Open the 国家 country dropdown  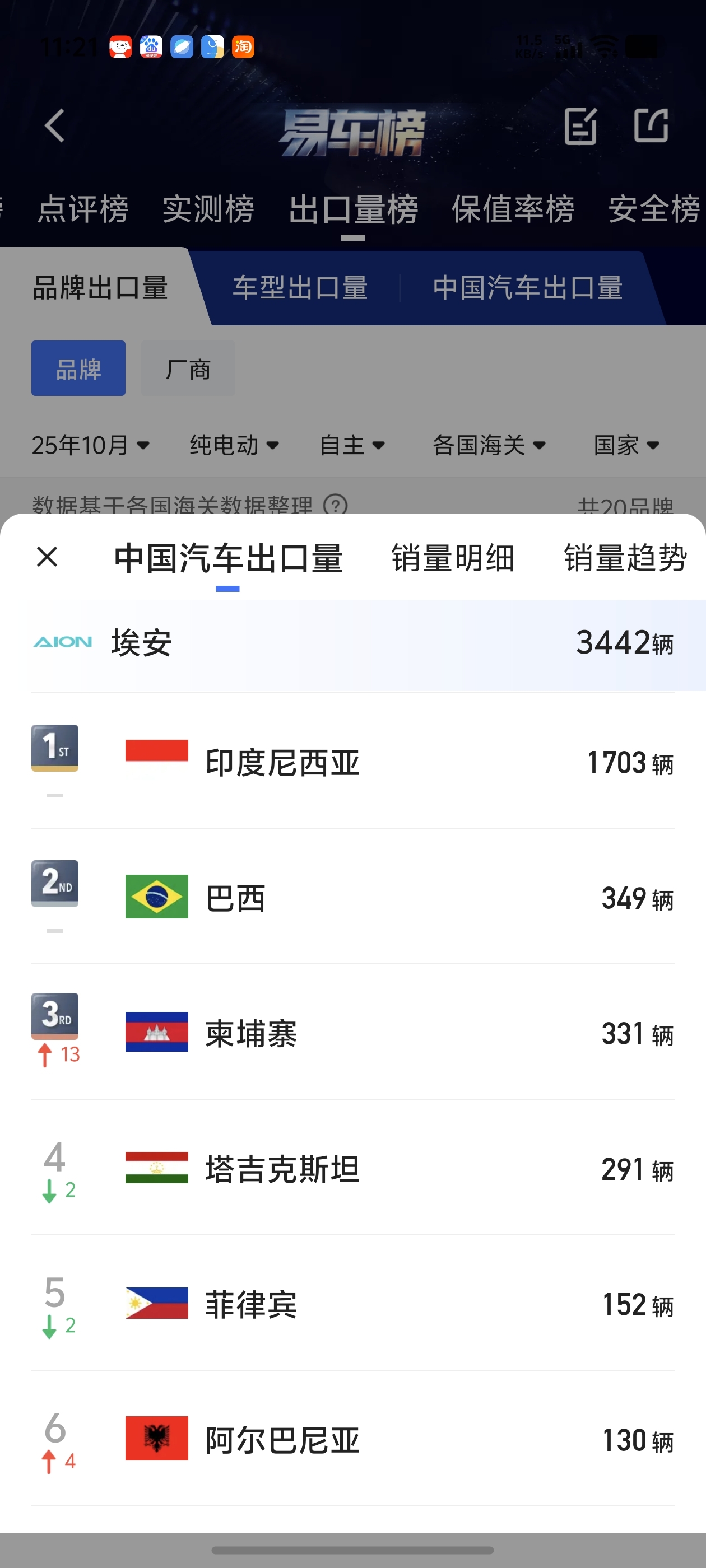click(627, 445)
